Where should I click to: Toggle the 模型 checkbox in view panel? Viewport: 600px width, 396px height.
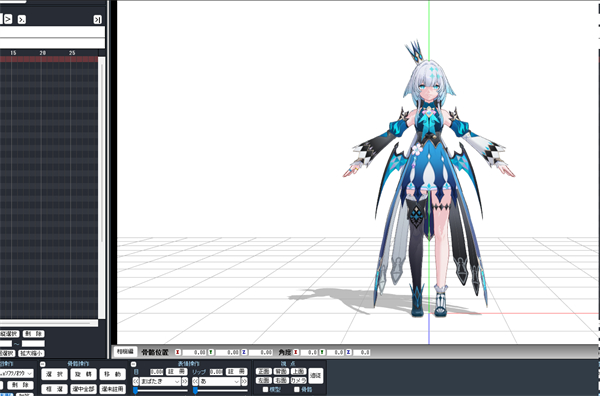pyautogui.click(x=265, y=389)
